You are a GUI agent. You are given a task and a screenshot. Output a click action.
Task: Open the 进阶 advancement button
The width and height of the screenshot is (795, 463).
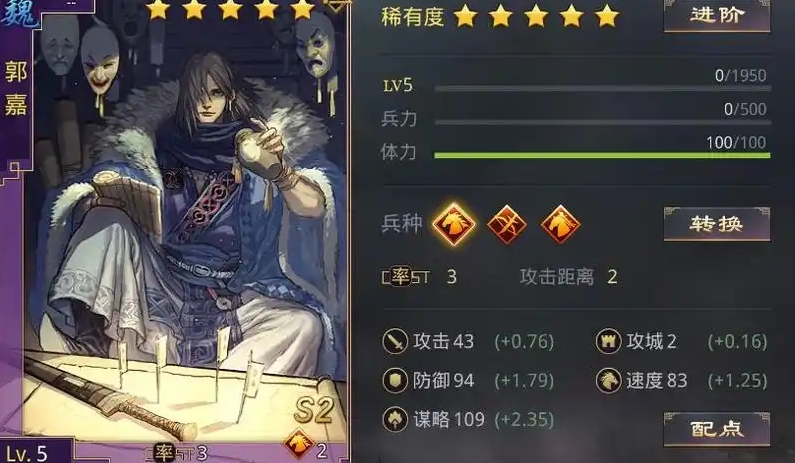[717, 15]
